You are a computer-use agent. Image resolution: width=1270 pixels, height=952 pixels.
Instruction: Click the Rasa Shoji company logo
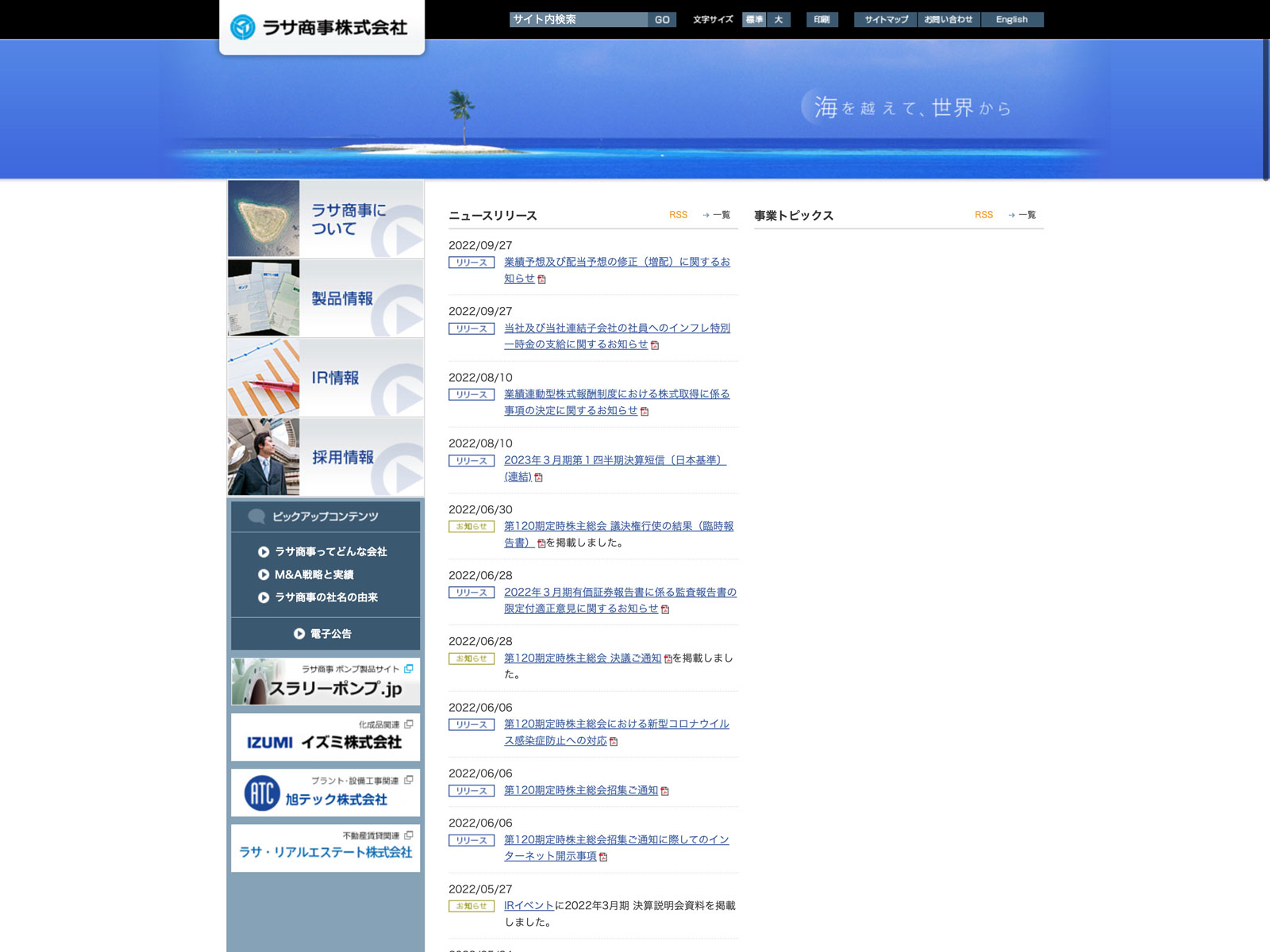pyautogui.click(x=320, y=28)
